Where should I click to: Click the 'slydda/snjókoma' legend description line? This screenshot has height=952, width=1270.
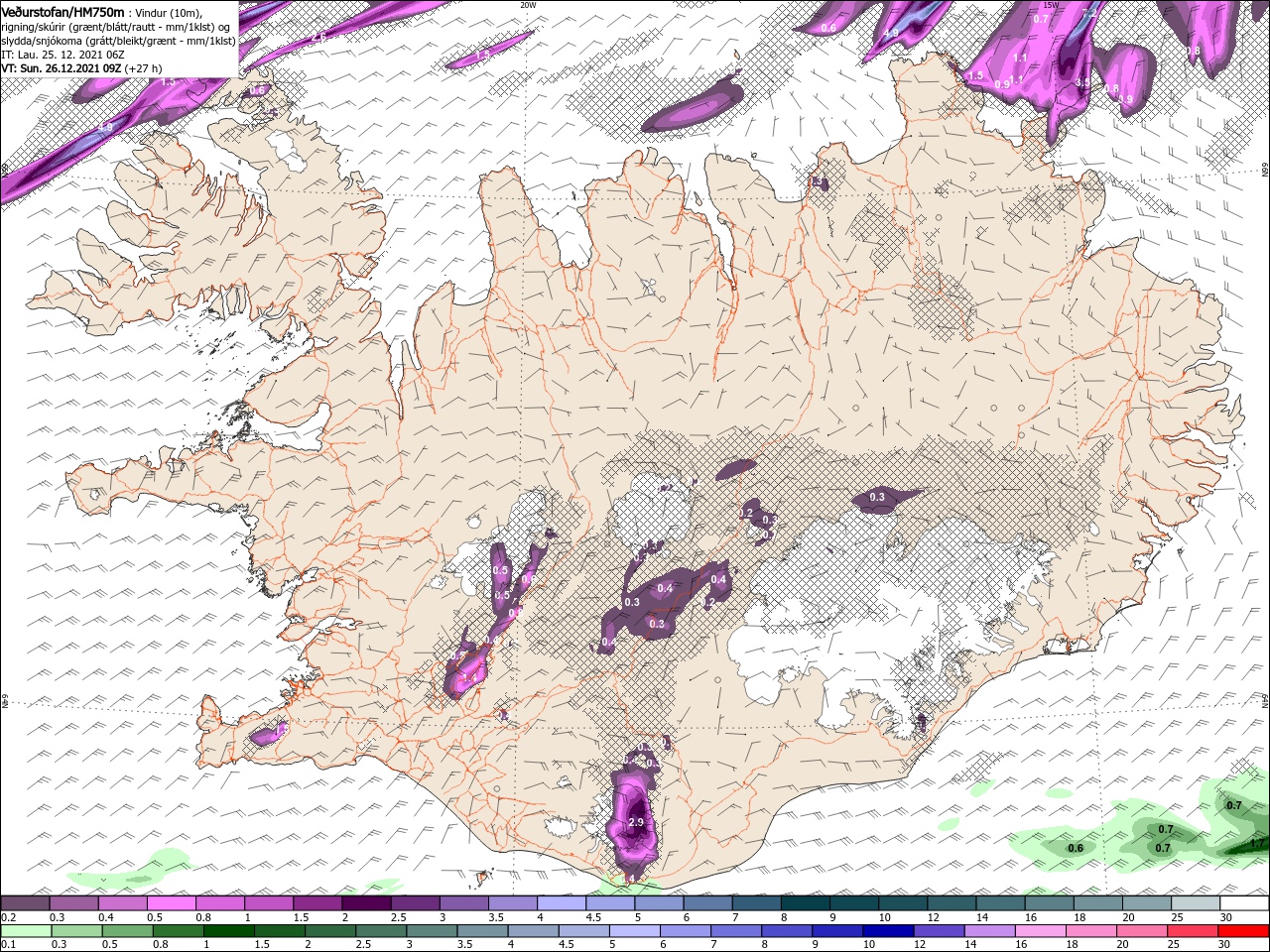[117, 41]
